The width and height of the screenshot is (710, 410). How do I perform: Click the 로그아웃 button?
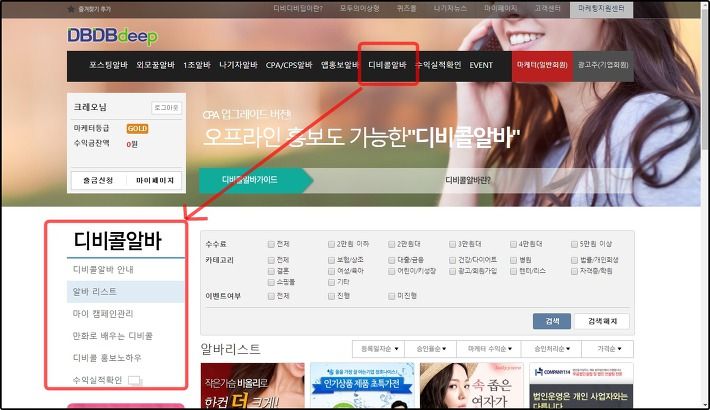[166, 108]
